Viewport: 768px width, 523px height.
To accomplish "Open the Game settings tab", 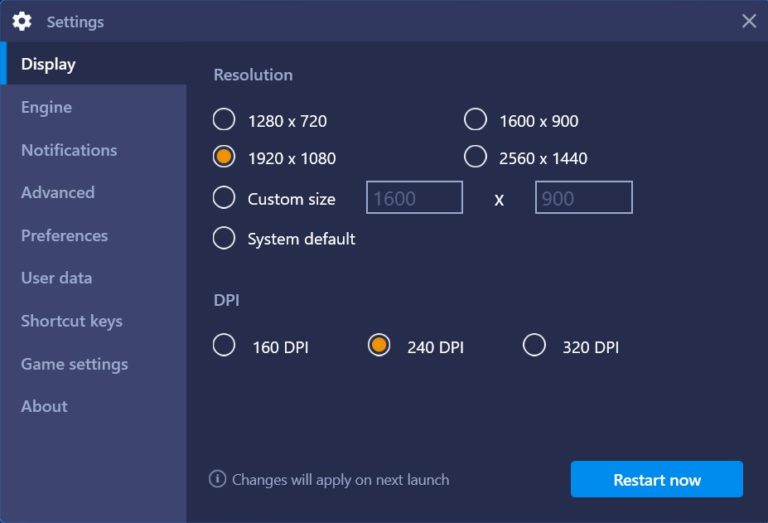I will pyautogui.click(x=93, y=364).
